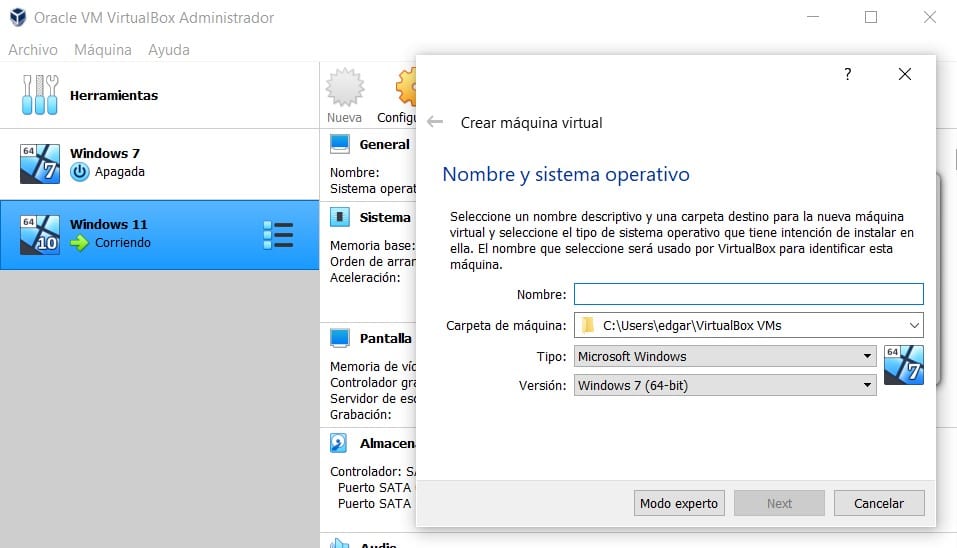Screen dimensions: 957x548
Task: Open the Windows 11 machine tools list menu
Action: pyautogui.click(x=278, y=235)
